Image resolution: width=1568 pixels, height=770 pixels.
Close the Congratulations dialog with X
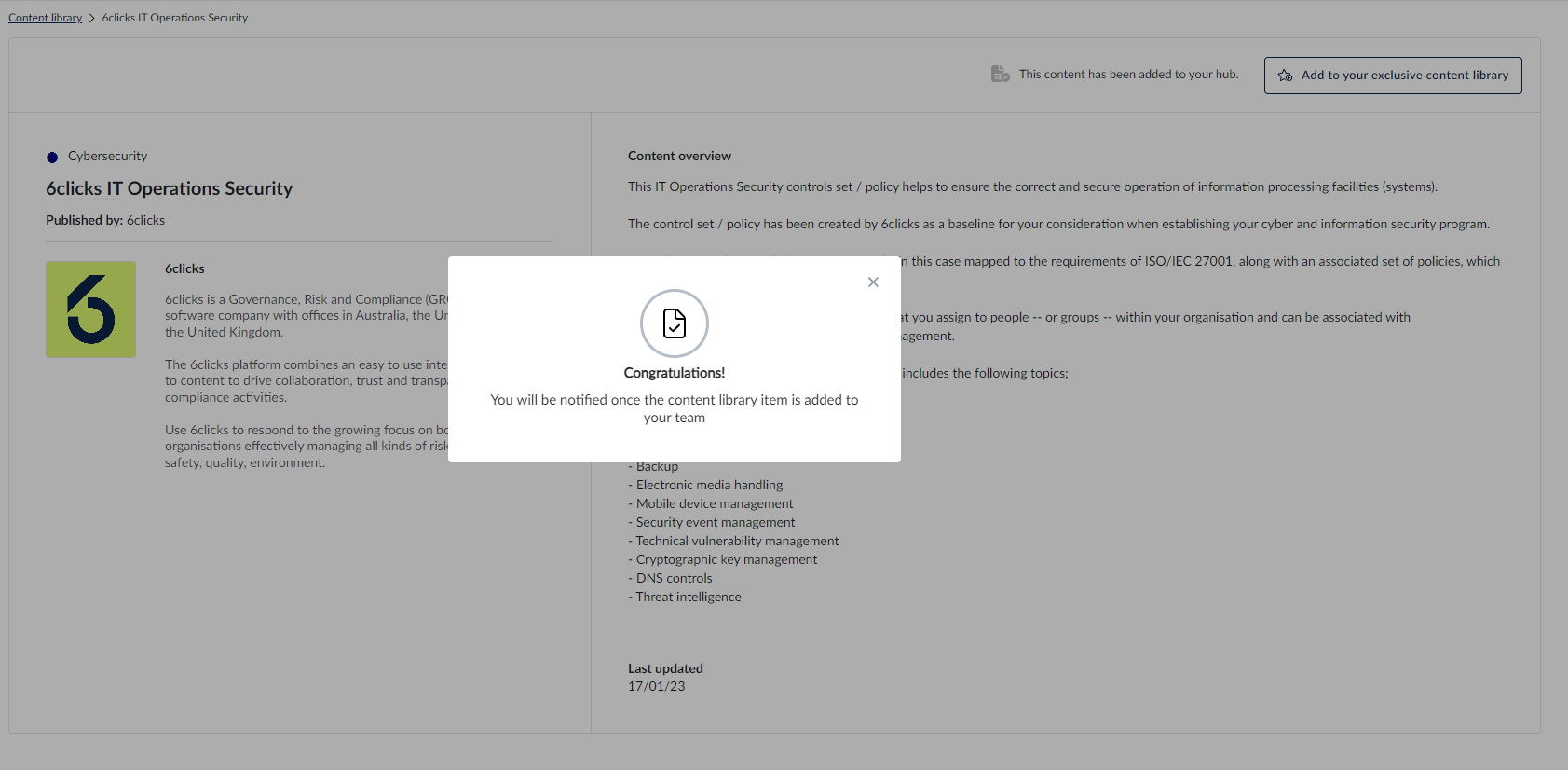click(873, 282)
